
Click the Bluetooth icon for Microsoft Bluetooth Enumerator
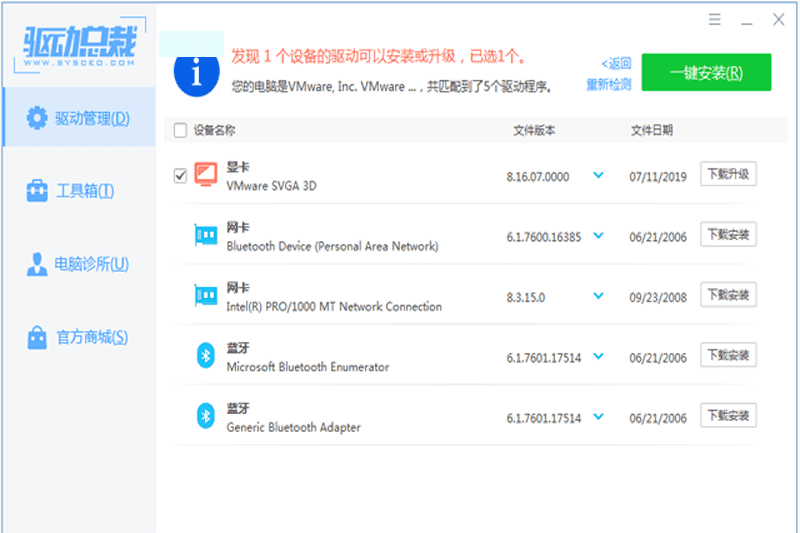[205, 355]
